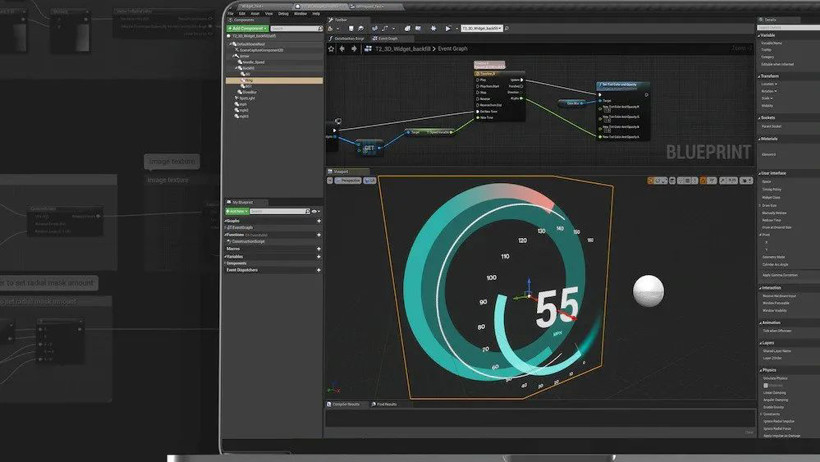Open the Location type dropdown under Transform

click(x=769, y=84)
